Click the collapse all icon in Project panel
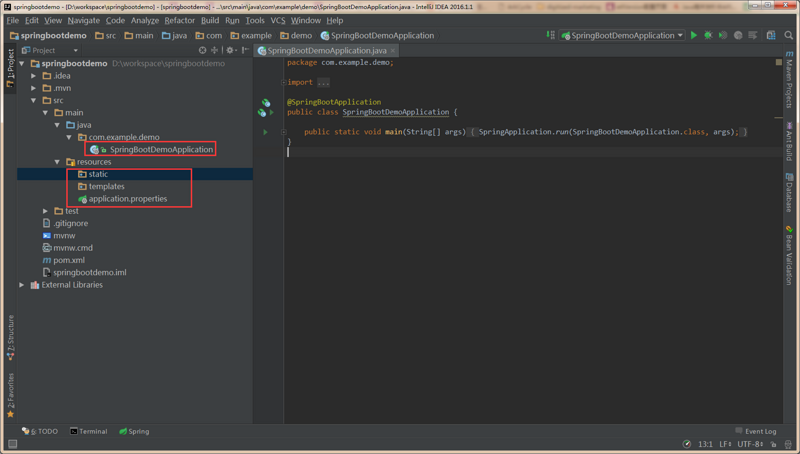Screen dimensions: 800x454 coord(214,50)
